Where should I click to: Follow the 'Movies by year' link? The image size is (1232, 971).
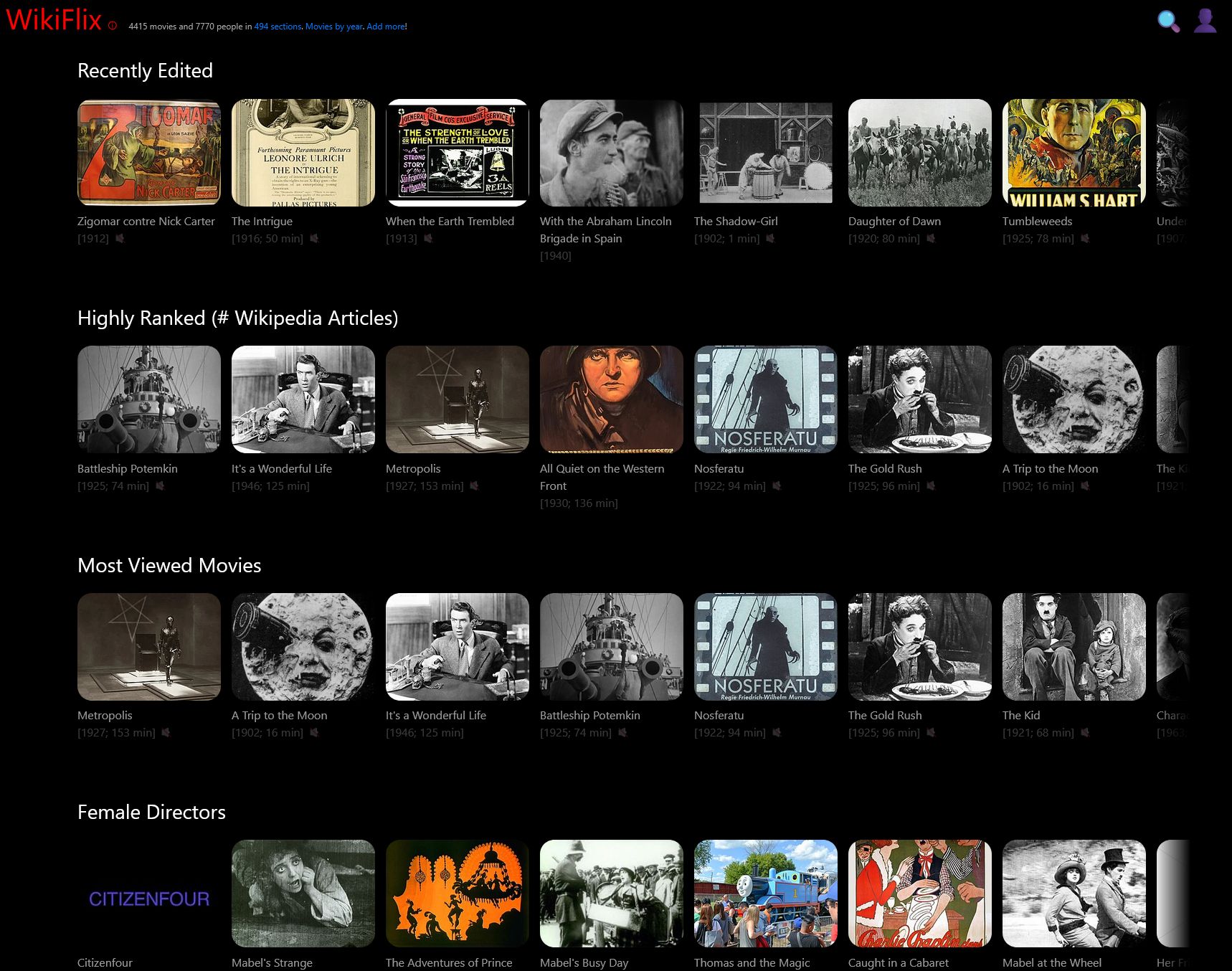[333, 27]
